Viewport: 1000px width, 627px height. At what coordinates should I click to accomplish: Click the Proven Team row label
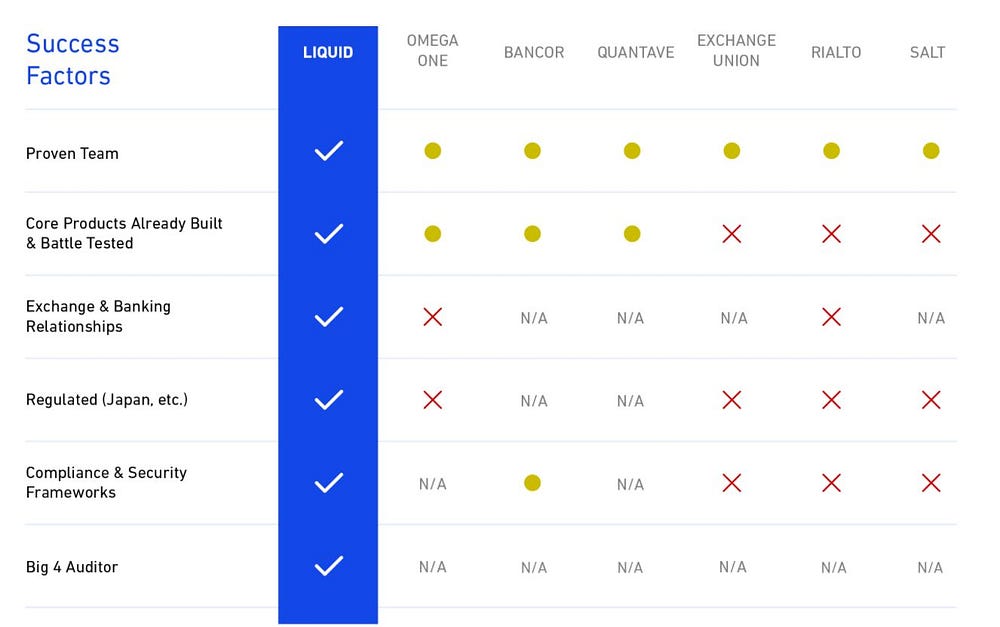[72, 154]
